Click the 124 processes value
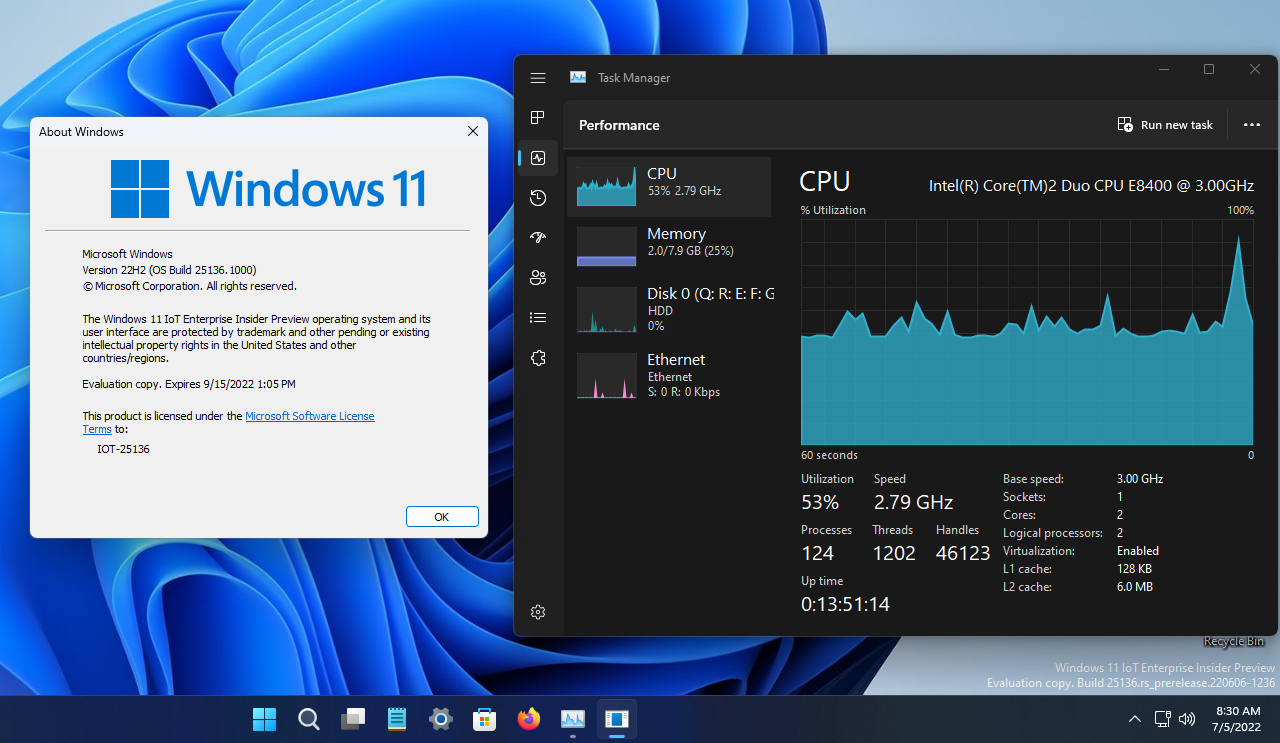The image size is (1280, 743). [x=817, y=553]
